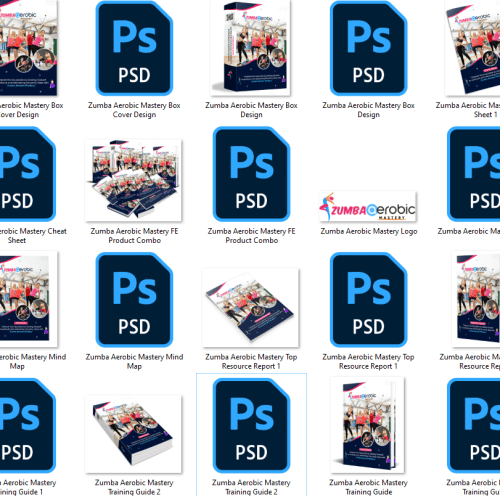Click the Top Resource Report 1 book thumbnail
500x500 pixels.
(x=251, y=307)
